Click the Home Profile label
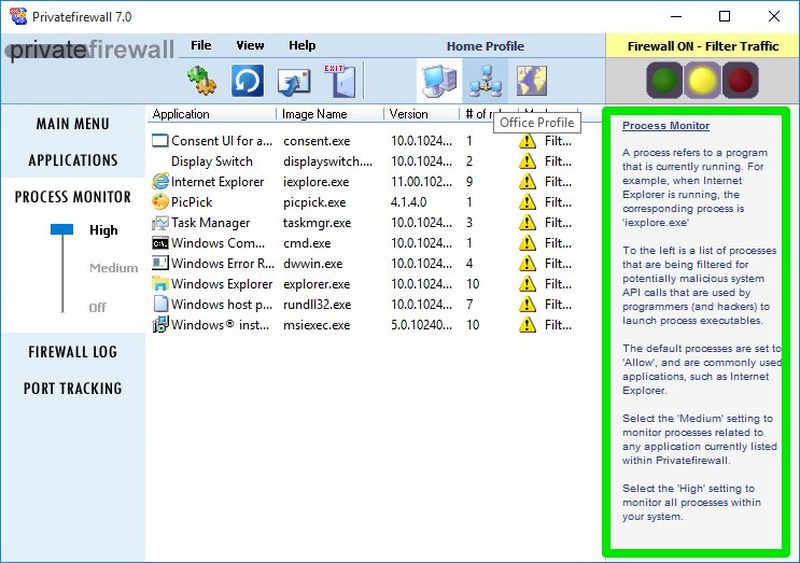 tap(485, 46)
